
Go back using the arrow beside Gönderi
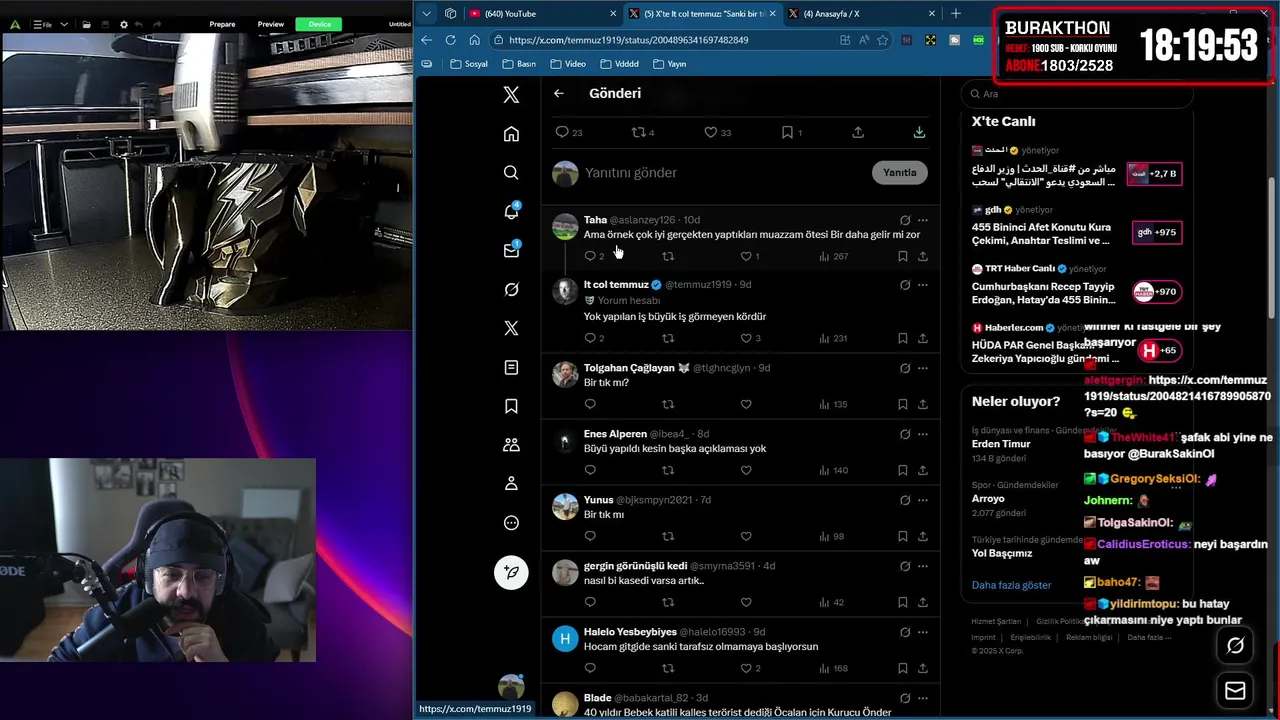pyautogui.click(x=559, y=93)
